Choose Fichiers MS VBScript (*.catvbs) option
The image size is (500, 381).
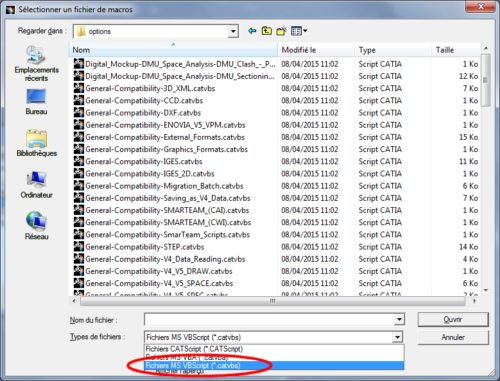click(274, 366)
